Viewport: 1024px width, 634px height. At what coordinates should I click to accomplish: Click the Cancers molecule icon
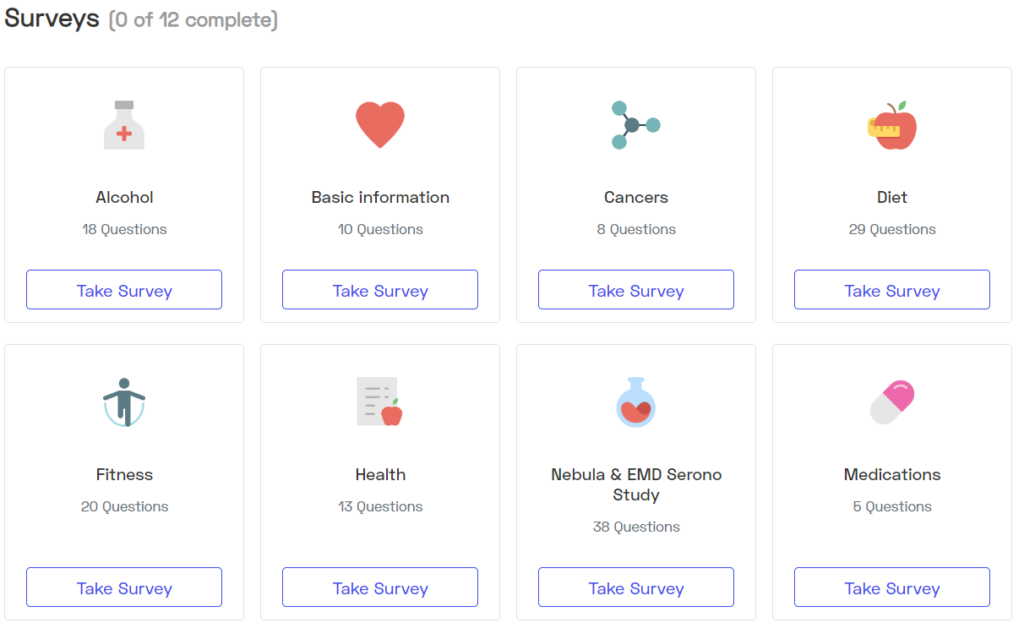(635, 125)
